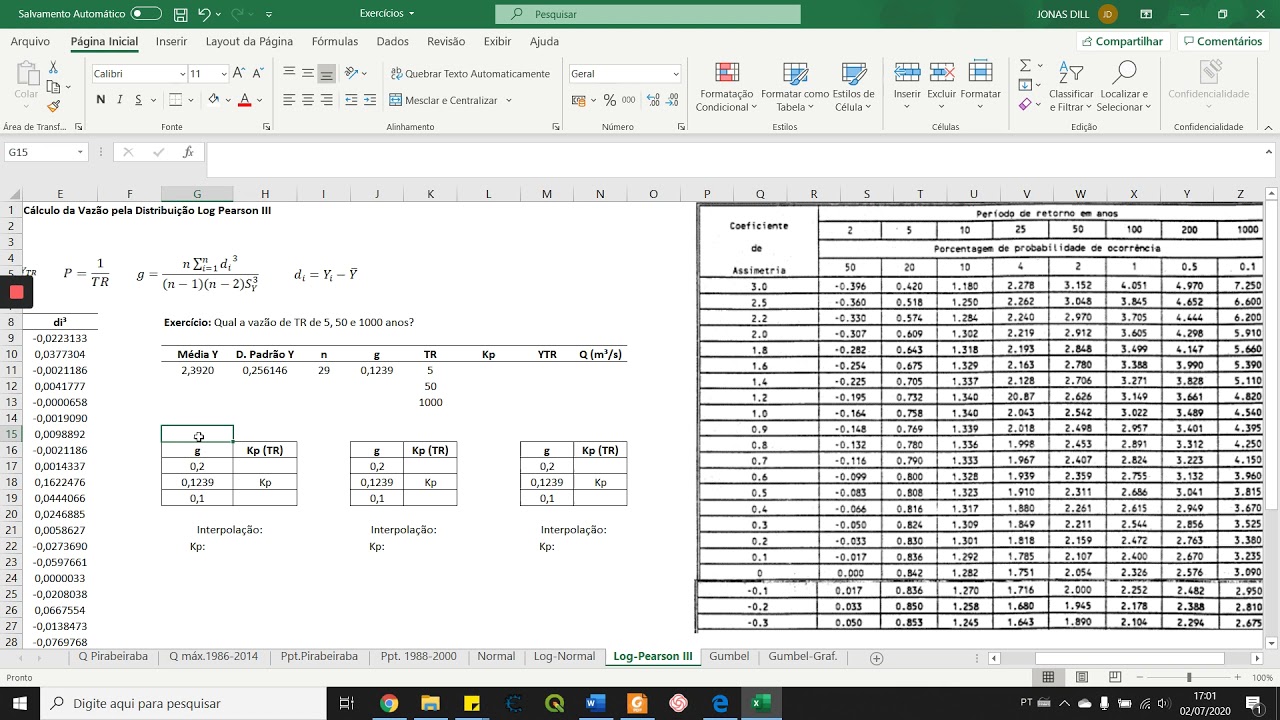The height and width of the screenshot is (720, 1280).
Task: Open the Fórmulas ribbon tab
Action: coord(335,41)
